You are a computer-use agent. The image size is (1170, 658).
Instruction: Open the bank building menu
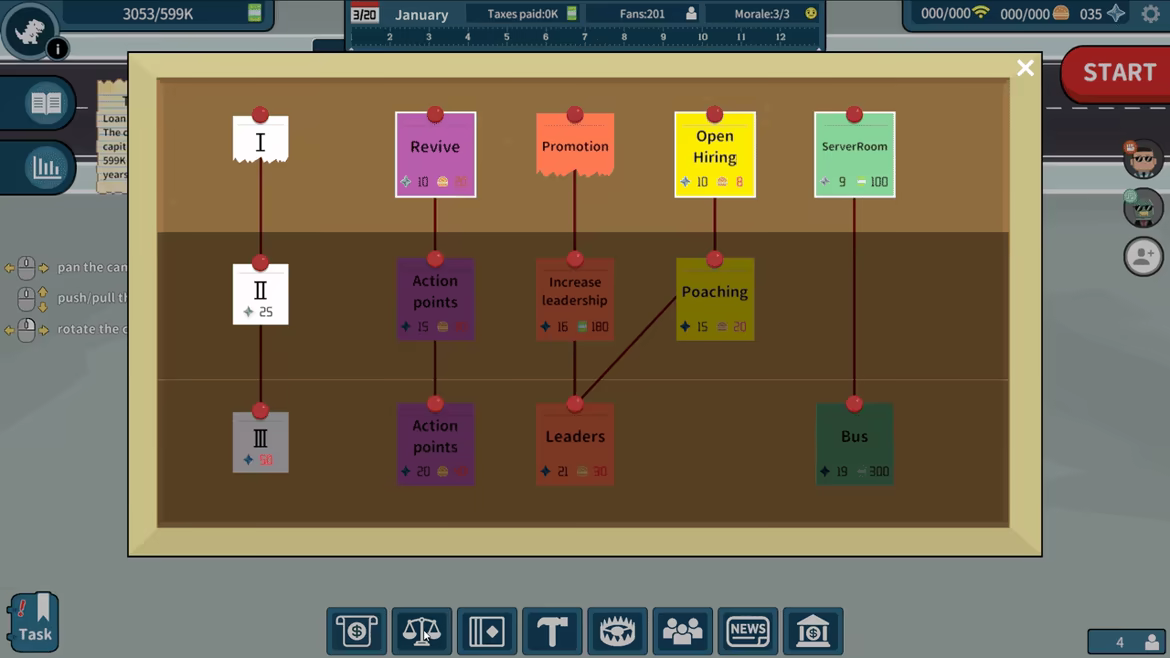tap(813, 631)
